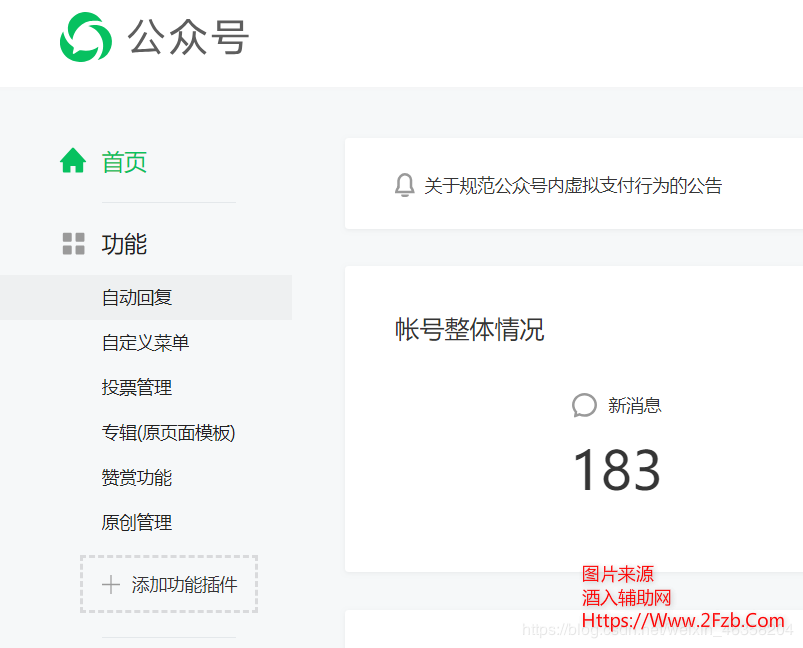Viewport: 803px width, 648px height.
Task: Click the 帐号整体情况 heading
Action: (469, 330)
